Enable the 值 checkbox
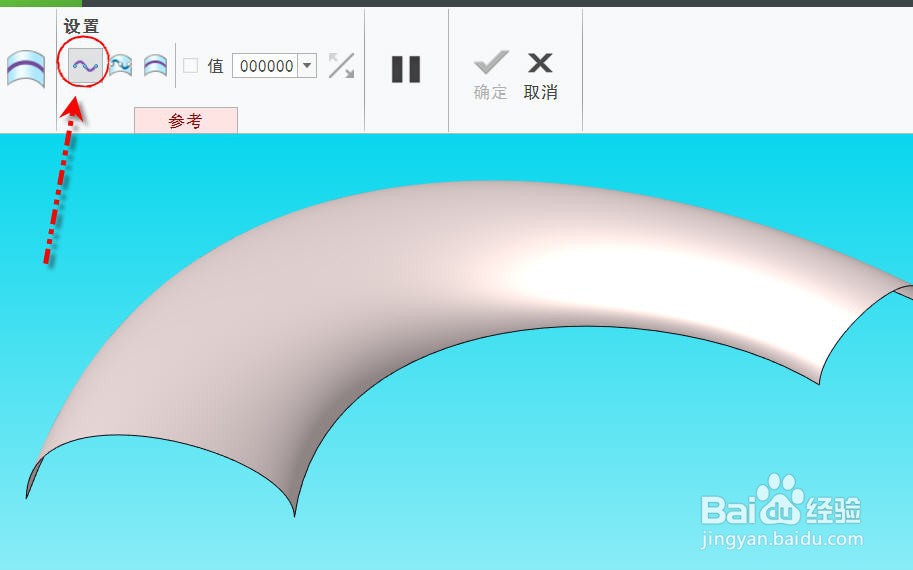913x570 pixels. (190, 65)
